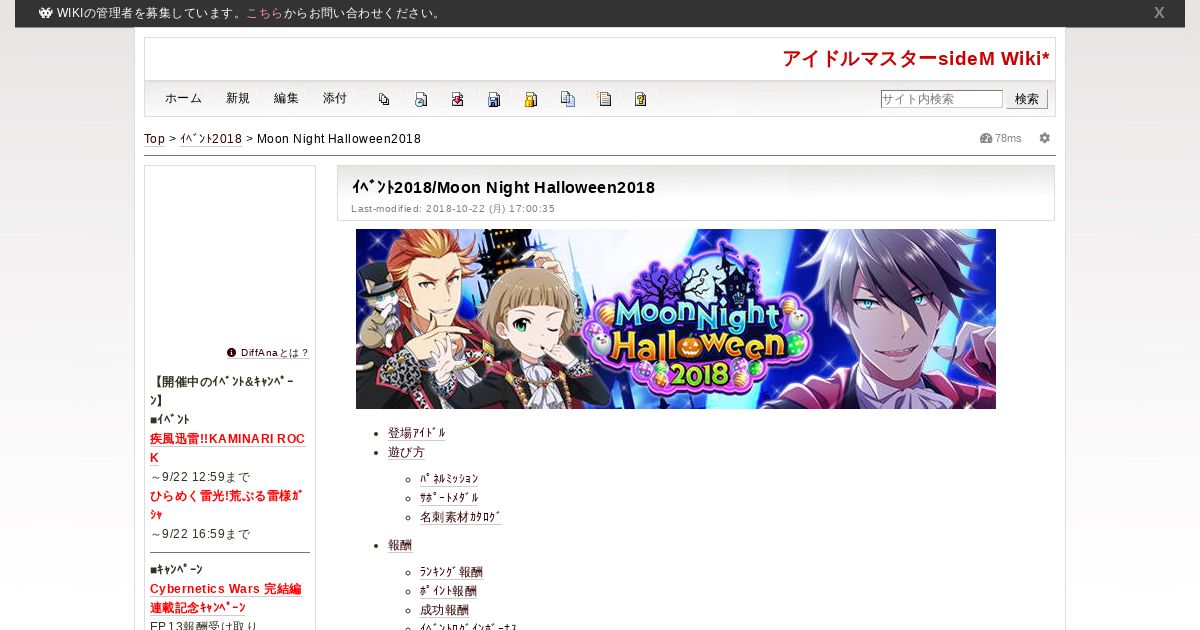
Task: Open the help question mark icon
Action: click(x=641, y=99)
